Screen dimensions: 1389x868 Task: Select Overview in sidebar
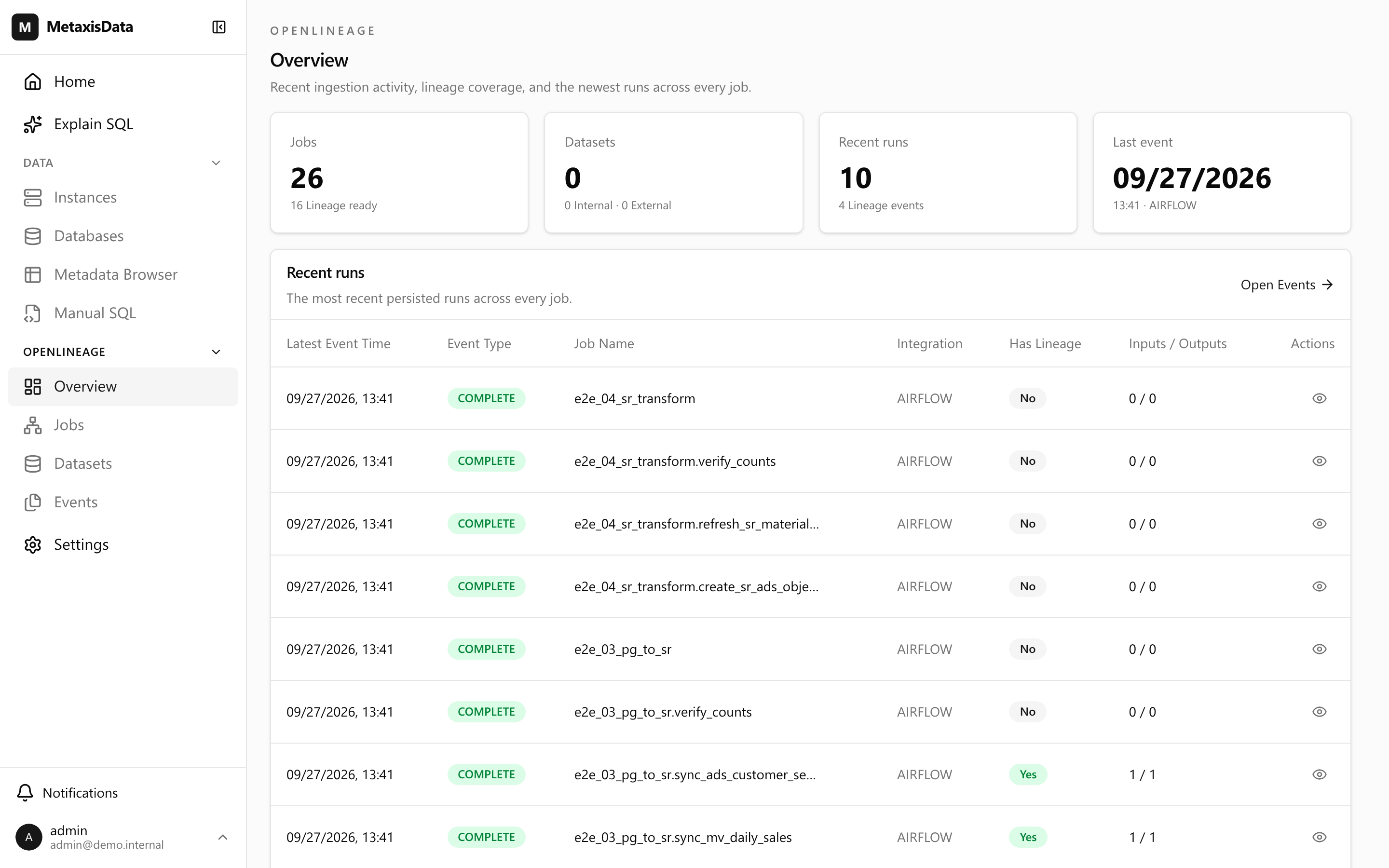click(123, 386)
